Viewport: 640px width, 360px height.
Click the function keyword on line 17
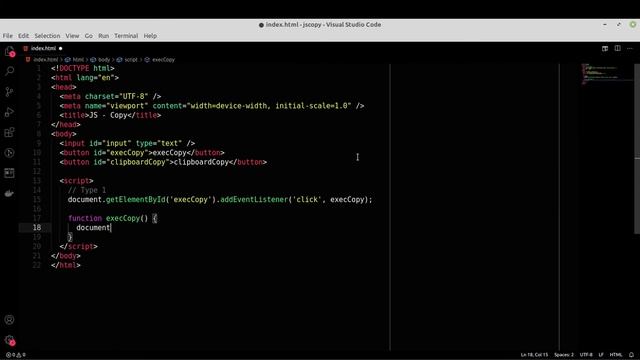85,218
